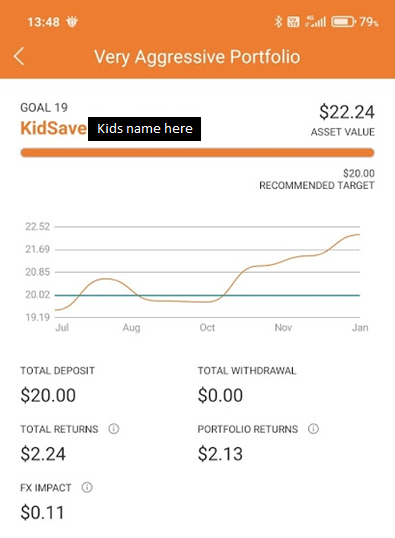The width and height of the screenshot is (395, 538).
Task: Select the Jul label on chart
Action: pos(62,328)
